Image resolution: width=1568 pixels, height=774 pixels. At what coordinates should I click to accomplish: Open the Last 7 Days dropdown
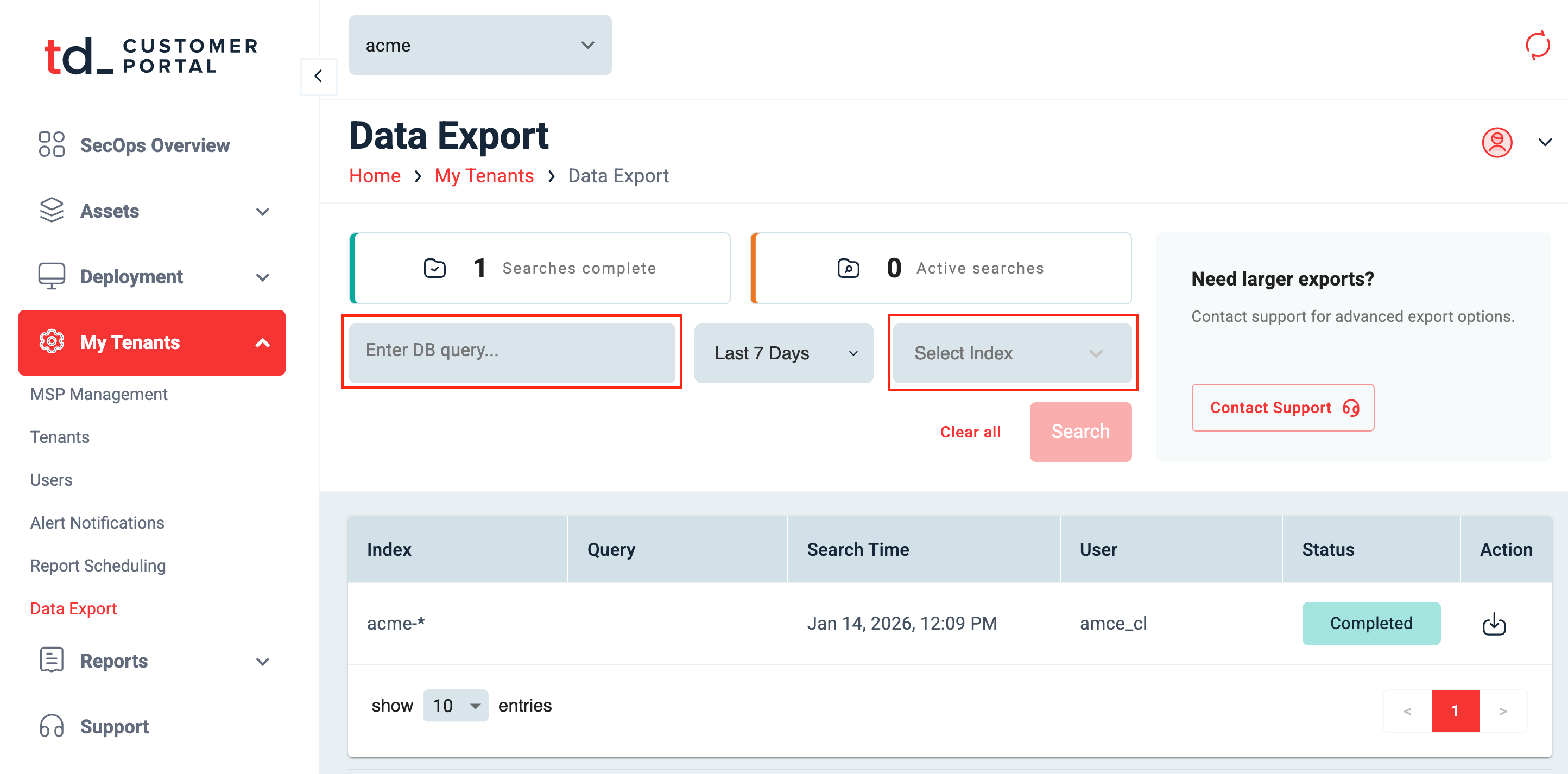point(784,353)
